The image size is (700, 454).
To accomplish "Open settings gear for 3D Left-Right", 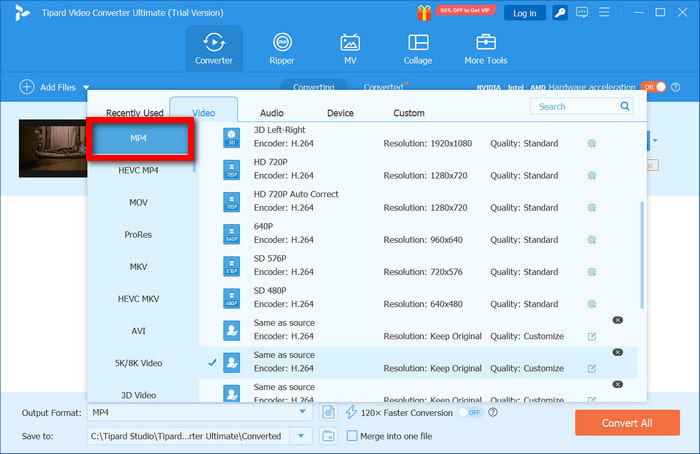I will tap(592, 143).
